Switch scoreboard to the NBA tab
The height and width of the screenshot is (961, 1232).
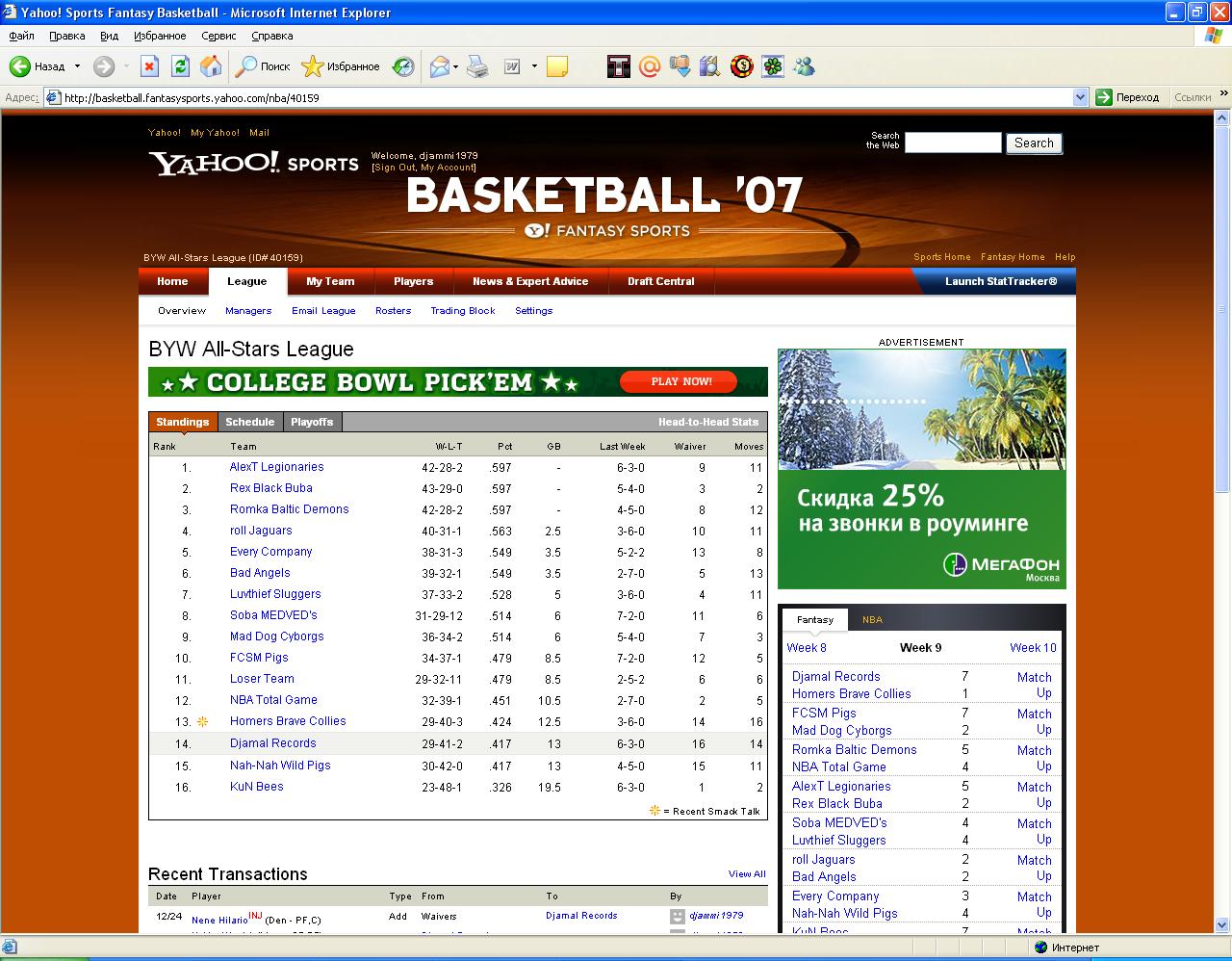(872, 619)
